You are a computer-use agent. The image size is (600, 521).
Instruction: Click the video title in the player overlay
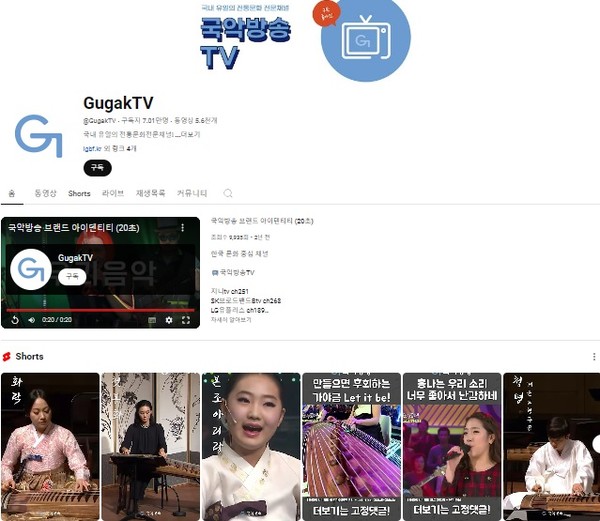[x=74, y=228]
